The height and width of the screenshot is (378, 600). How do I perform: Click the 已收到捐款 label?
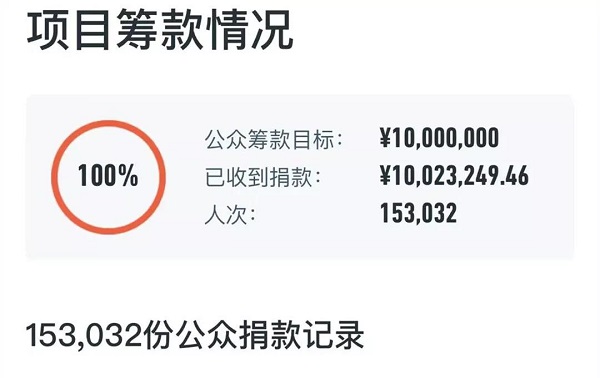pyautogui.click(x=262, y=177)
